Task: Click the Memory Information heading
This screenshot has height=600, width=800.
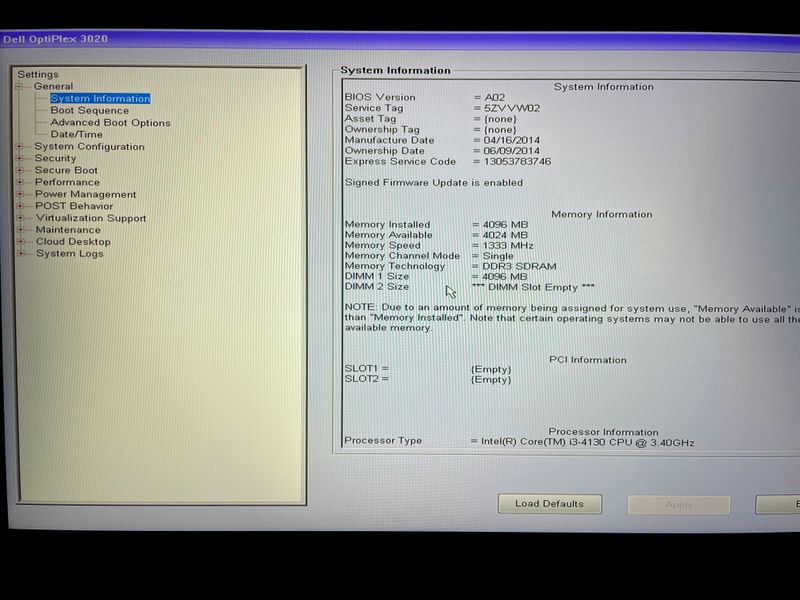Action: (x=602, y=214)
